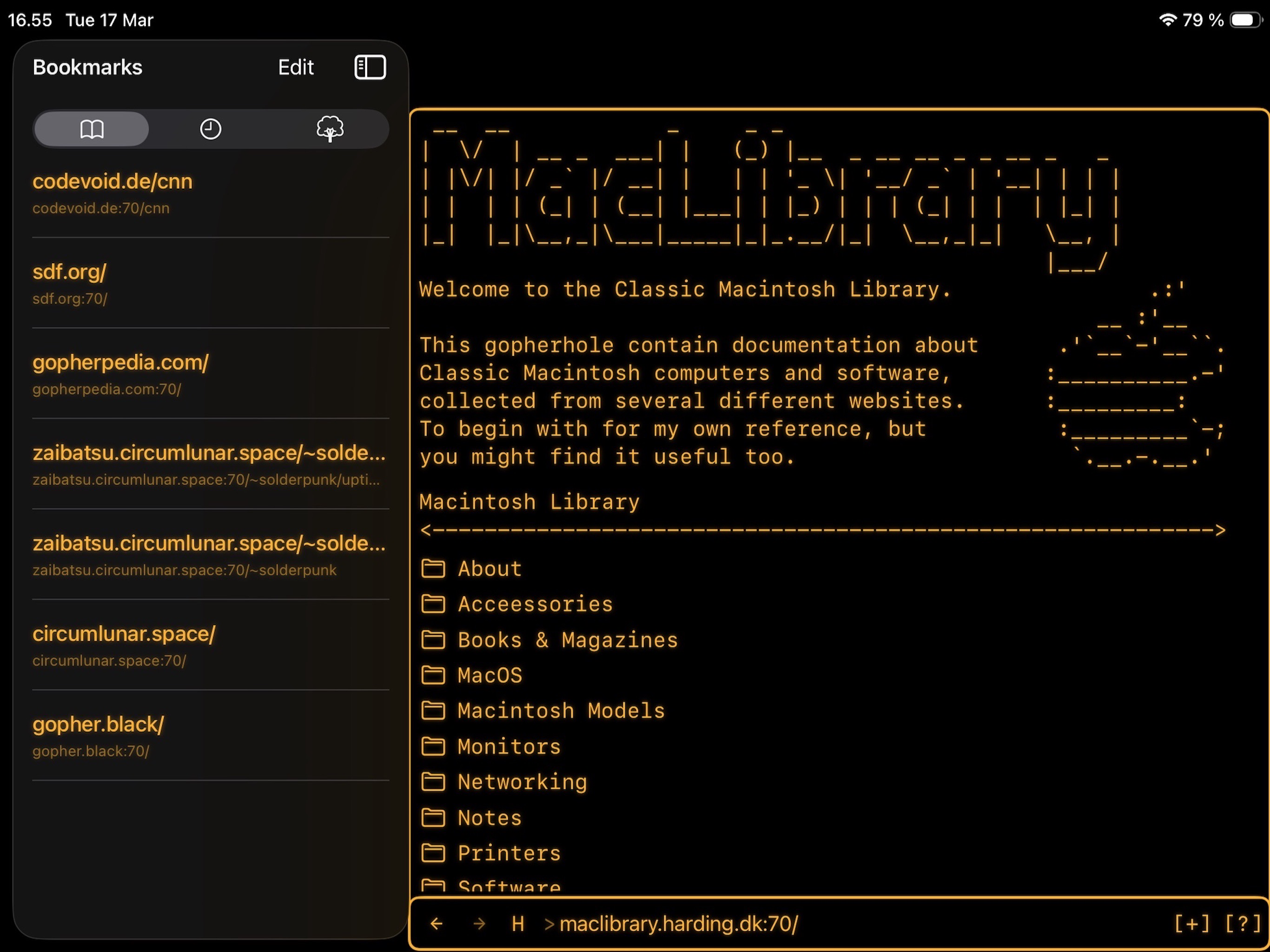Tap the [+] add bookmark button
The width and height of the screenshot is (1270, 952).
pyautogui.click(x=1192, y=924)
